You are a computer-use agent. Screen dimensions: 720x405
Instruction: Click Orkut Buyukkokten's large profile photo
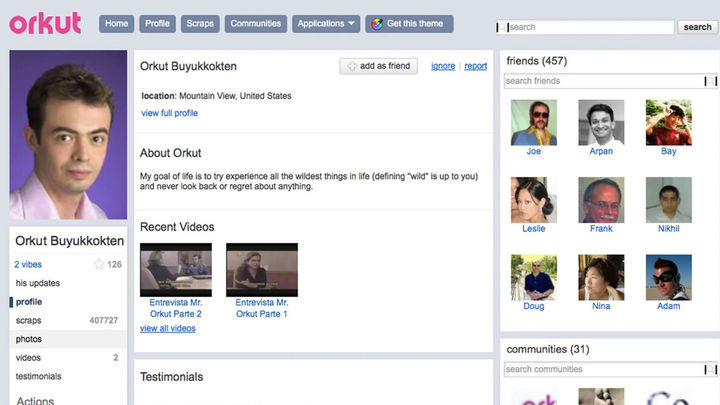click(68, 135)
